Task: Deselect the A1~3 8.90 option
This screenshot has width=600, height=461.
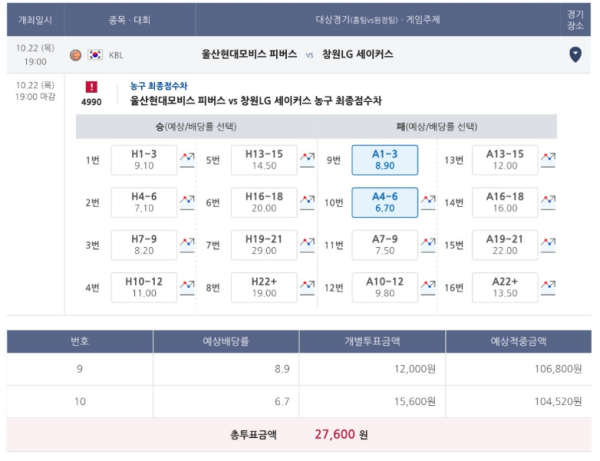Action: pyautogui.click(x=385, y=160)
